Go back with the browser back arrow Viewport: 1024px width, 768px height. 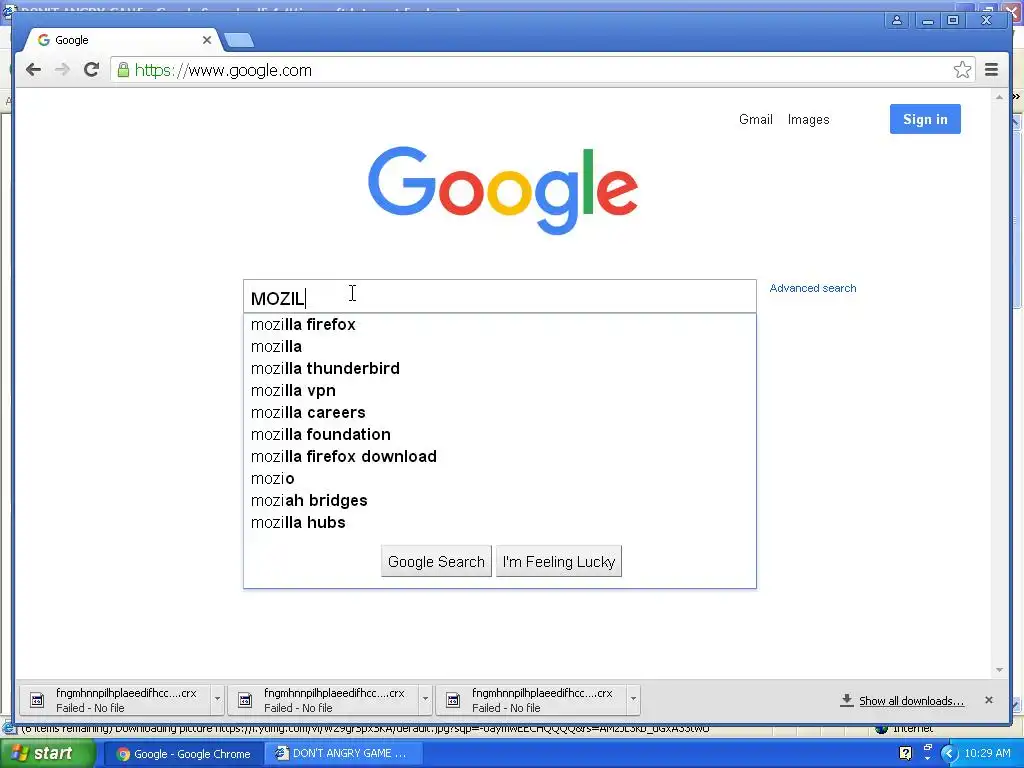[x=33, y=70]
